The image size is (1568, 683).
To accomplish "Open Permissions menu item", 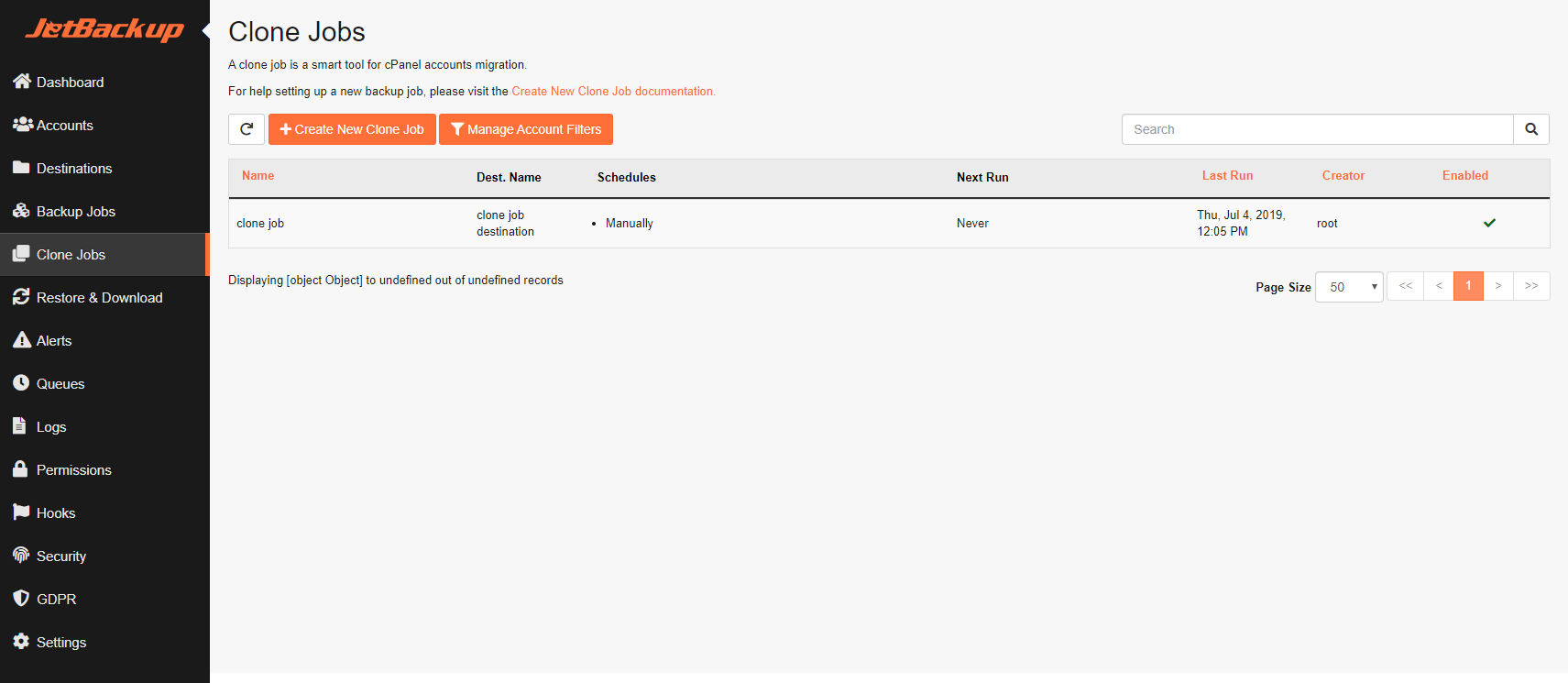I will click(x=104, y=469).
